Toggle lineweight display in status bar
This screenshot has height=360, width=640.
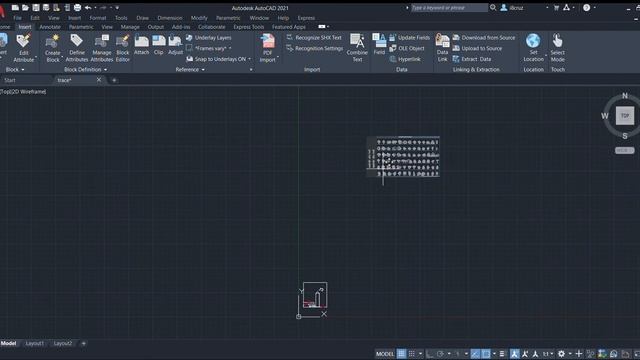click(x=502, y=353)
